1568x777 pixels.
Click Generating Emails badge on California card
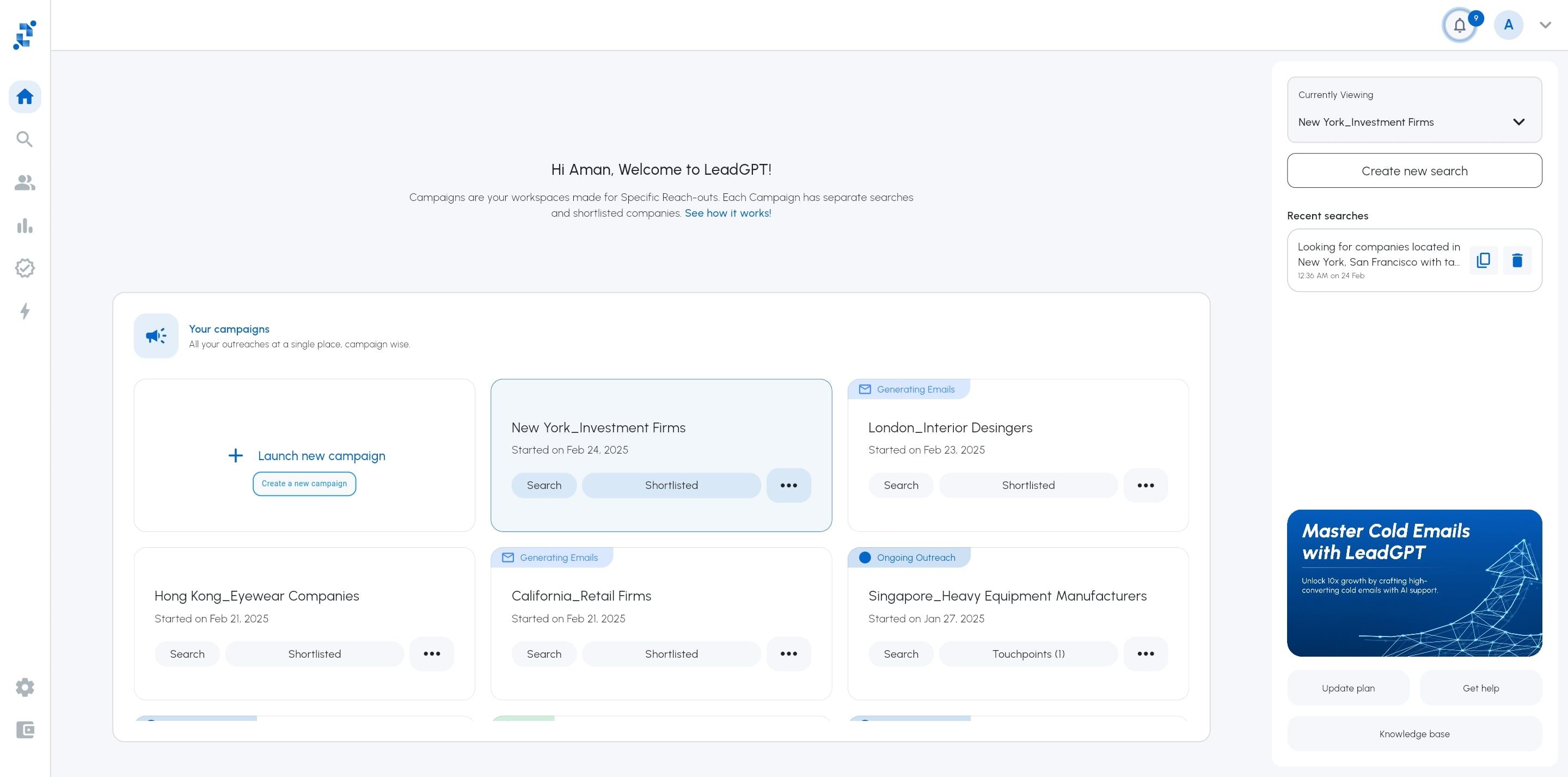[552, 557]
